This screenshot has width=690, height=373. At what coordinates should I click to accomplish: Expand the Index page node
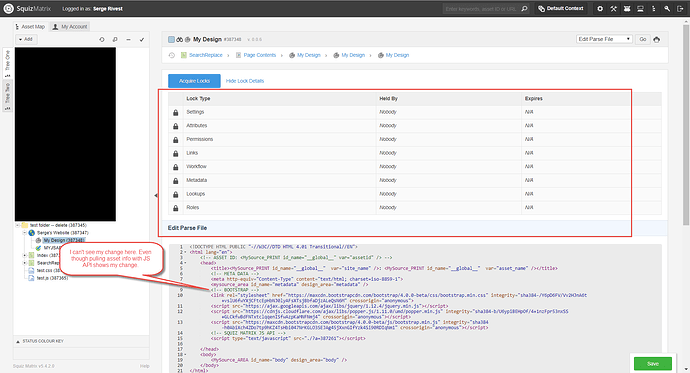[x=25, y=255]
